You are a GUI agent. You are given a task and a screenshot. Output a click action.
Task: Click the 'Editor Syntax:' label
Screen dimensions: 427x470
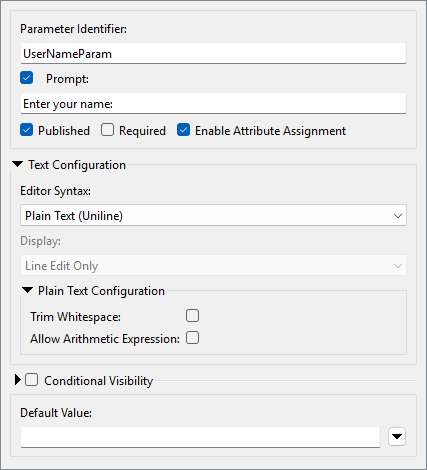[x=55, y=191]
